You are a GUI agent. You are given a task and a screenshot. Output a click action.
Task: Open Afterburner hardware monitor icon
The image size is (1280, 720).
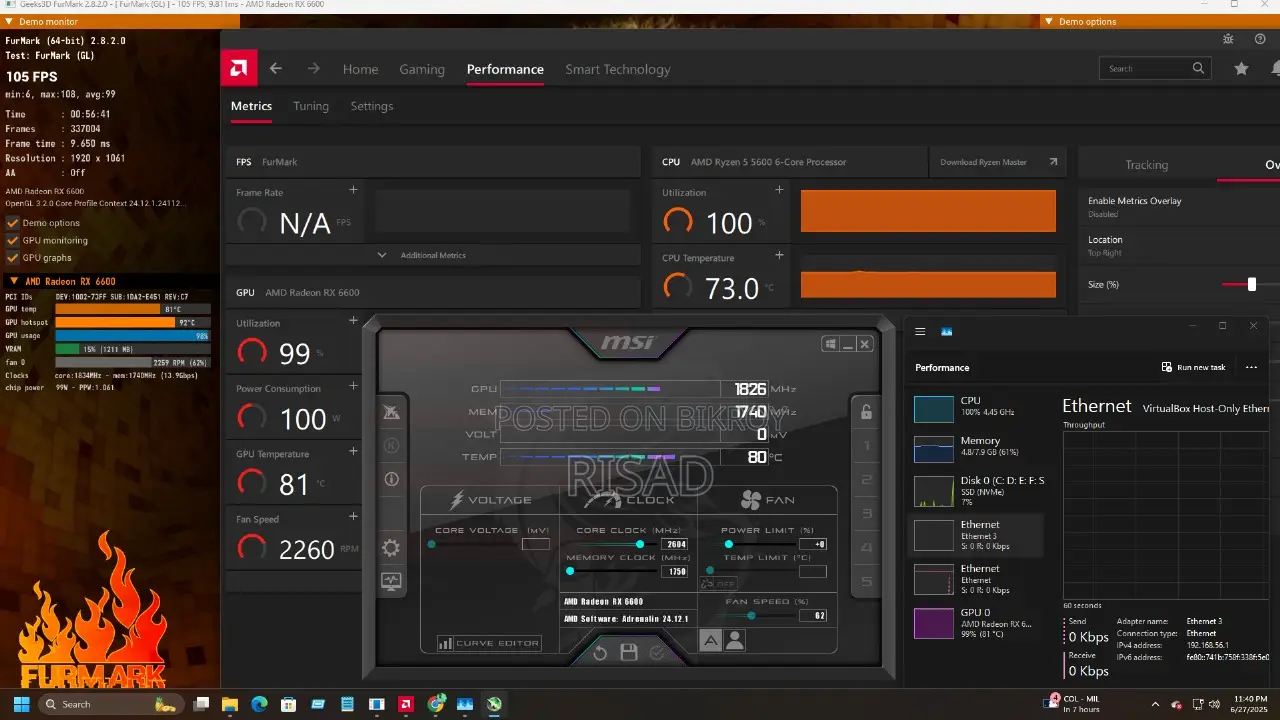coord(391,581)
